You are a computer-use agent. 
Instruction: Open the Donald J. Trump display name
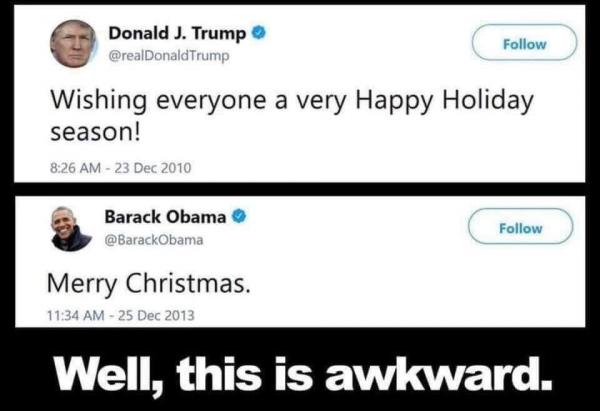(178, 33)
